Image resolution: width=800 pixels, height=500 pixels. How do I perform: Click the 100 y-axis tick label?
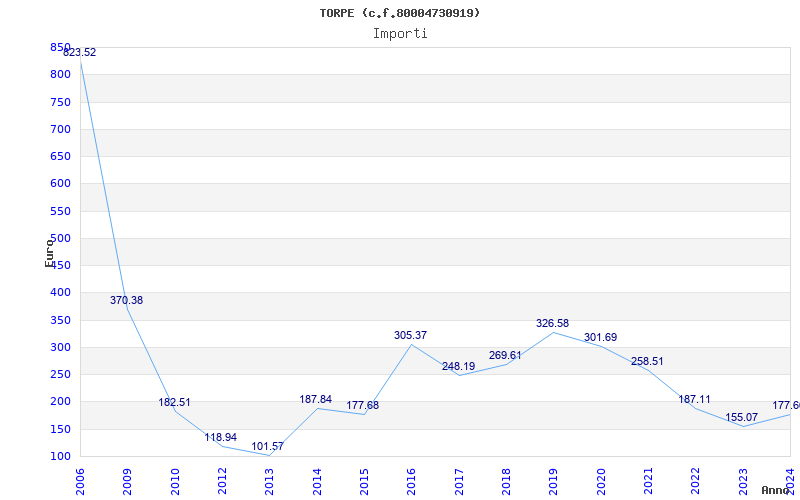(x=60, y=457)
